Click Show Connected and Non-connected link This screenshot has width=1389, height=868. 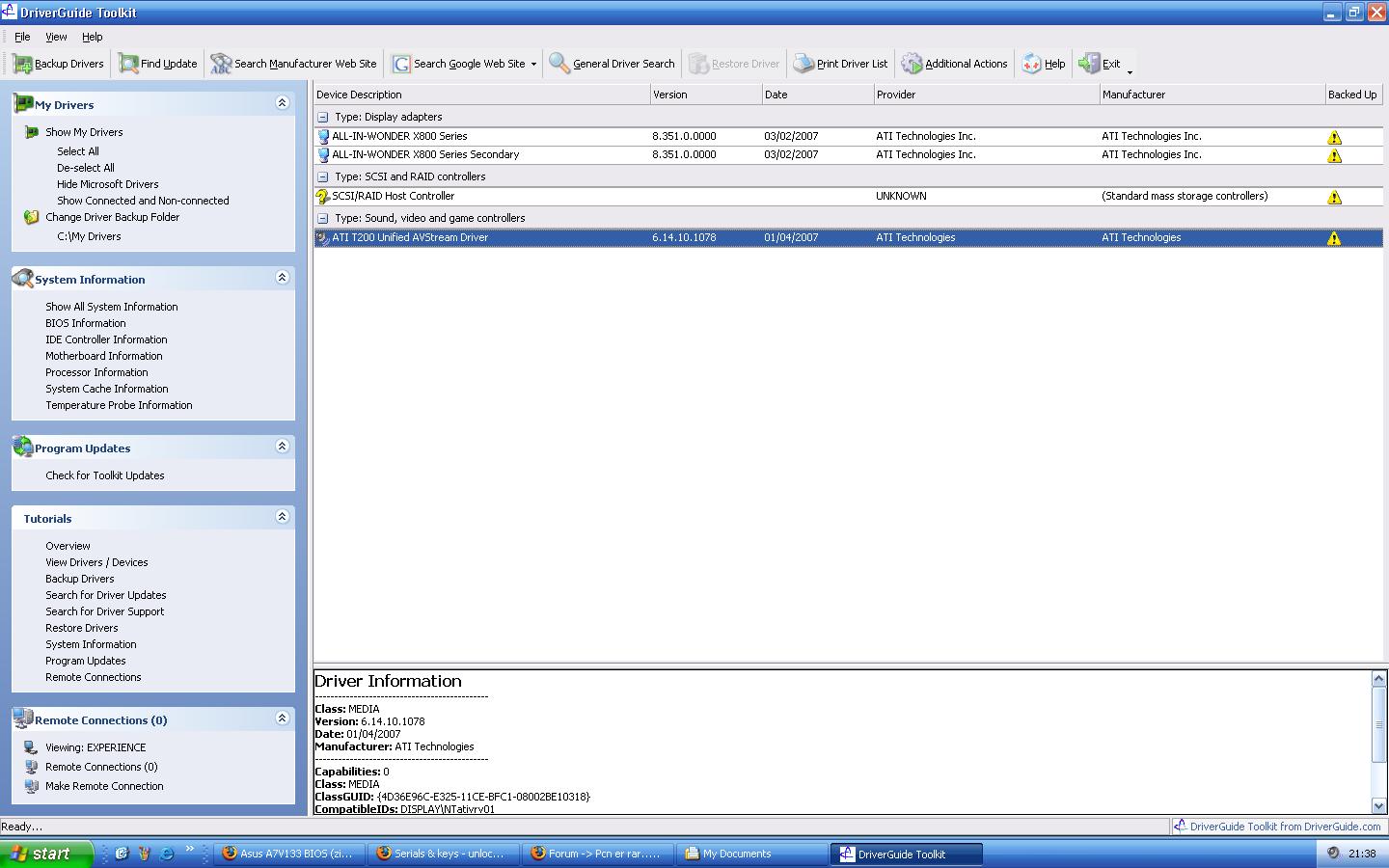pyautogui.click(x=143, y=201)
